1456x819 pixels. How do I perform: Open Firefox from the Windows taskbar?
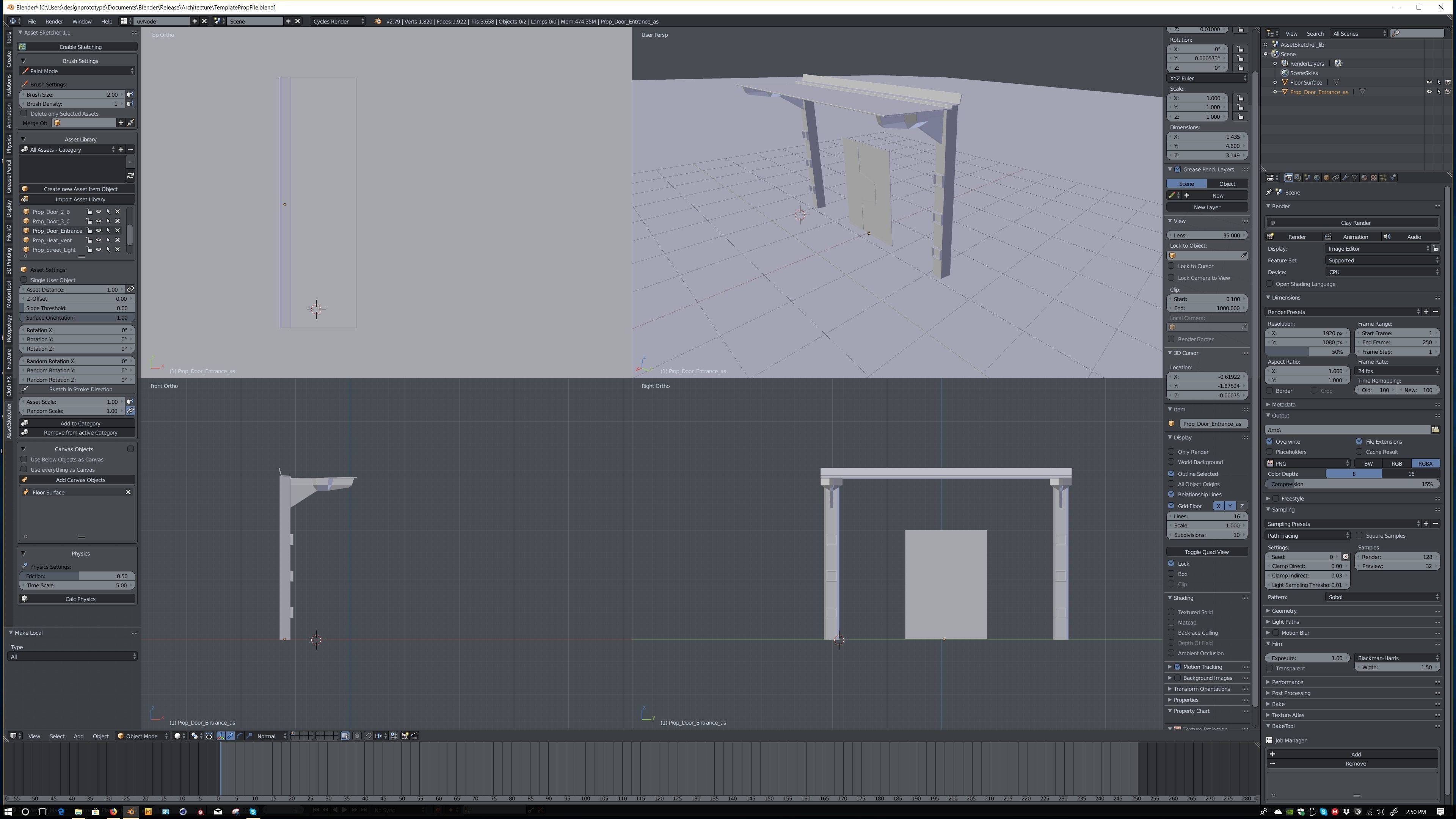113,812
